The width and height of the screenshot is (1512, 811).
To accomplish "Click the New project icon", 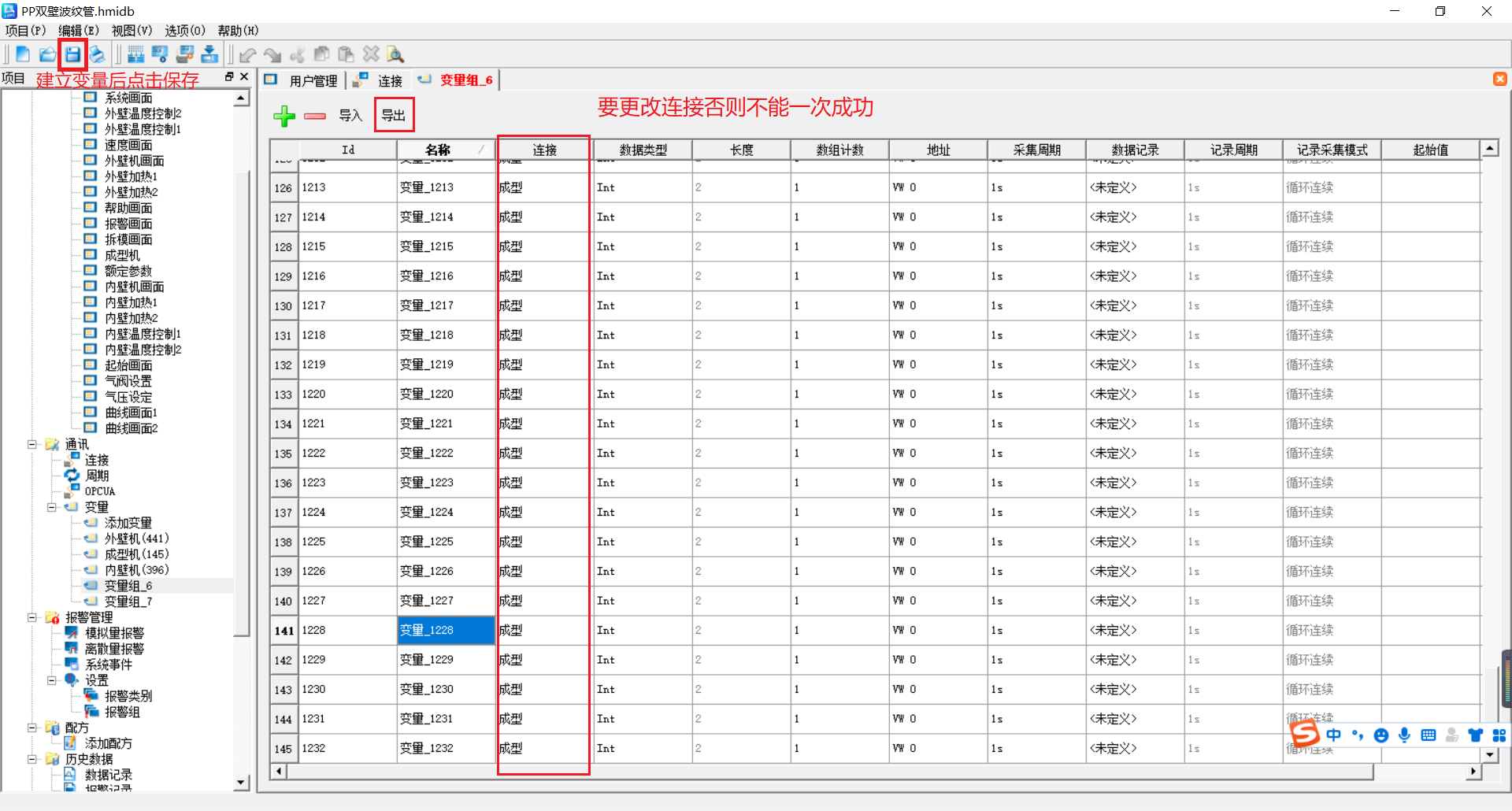I will [23, 54].
